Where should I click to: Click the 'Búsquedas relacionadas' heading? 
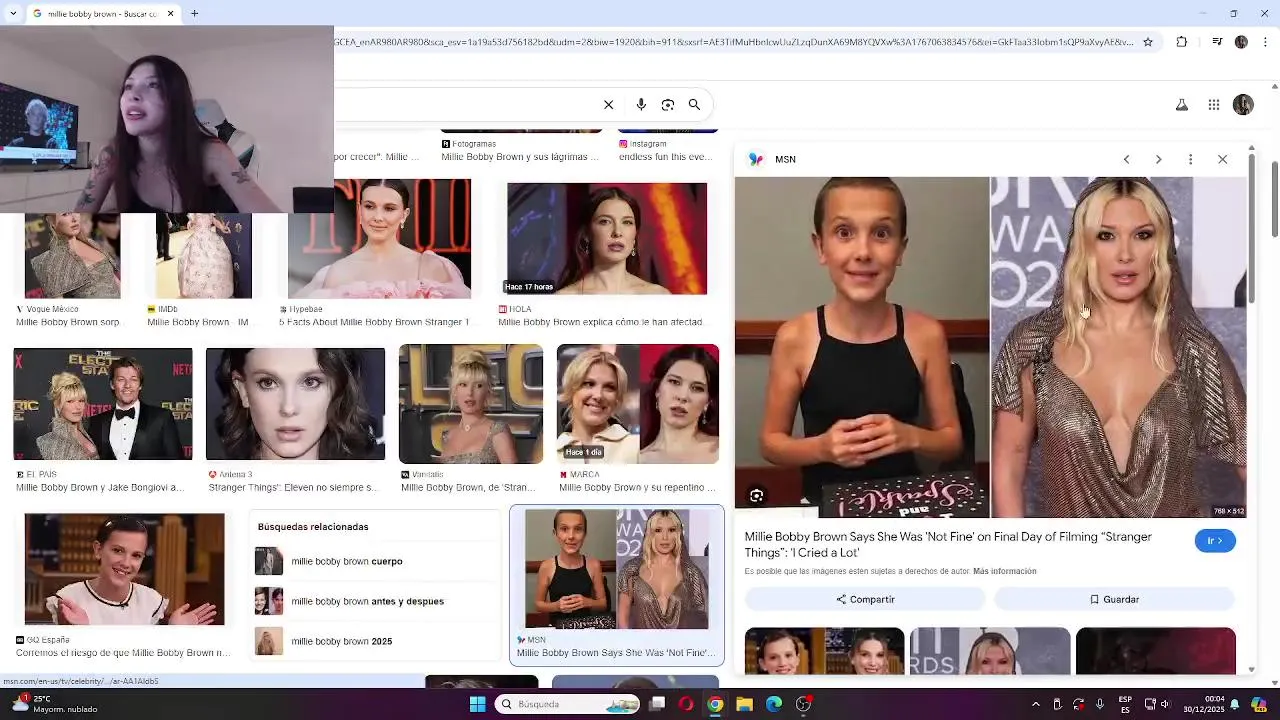313,527
